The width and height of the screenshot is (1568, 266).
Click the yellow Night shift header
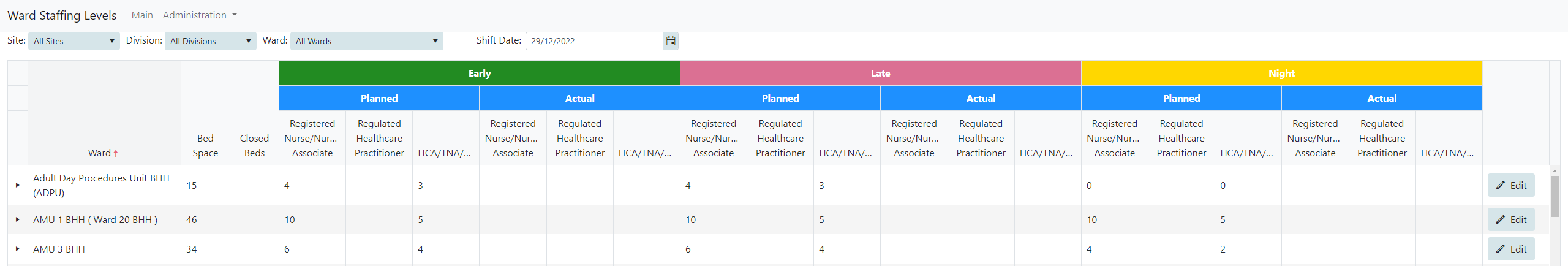coord(1281,73)
